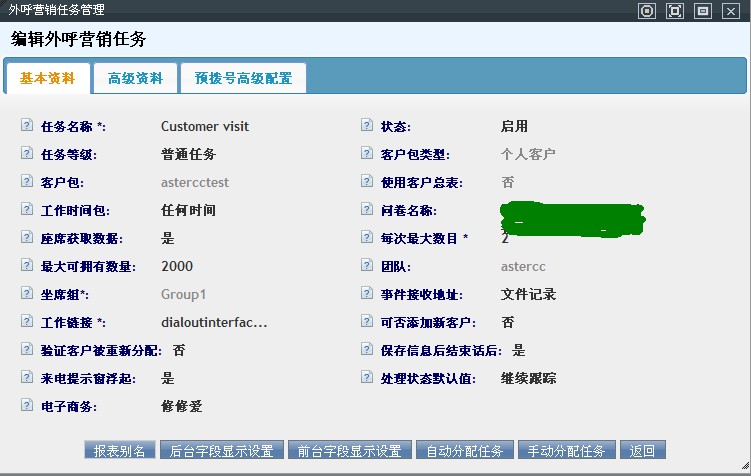Screen dimensions: 751x476
Task: Open 前台字段显示设置 settings
Action: tap(349, 451)
